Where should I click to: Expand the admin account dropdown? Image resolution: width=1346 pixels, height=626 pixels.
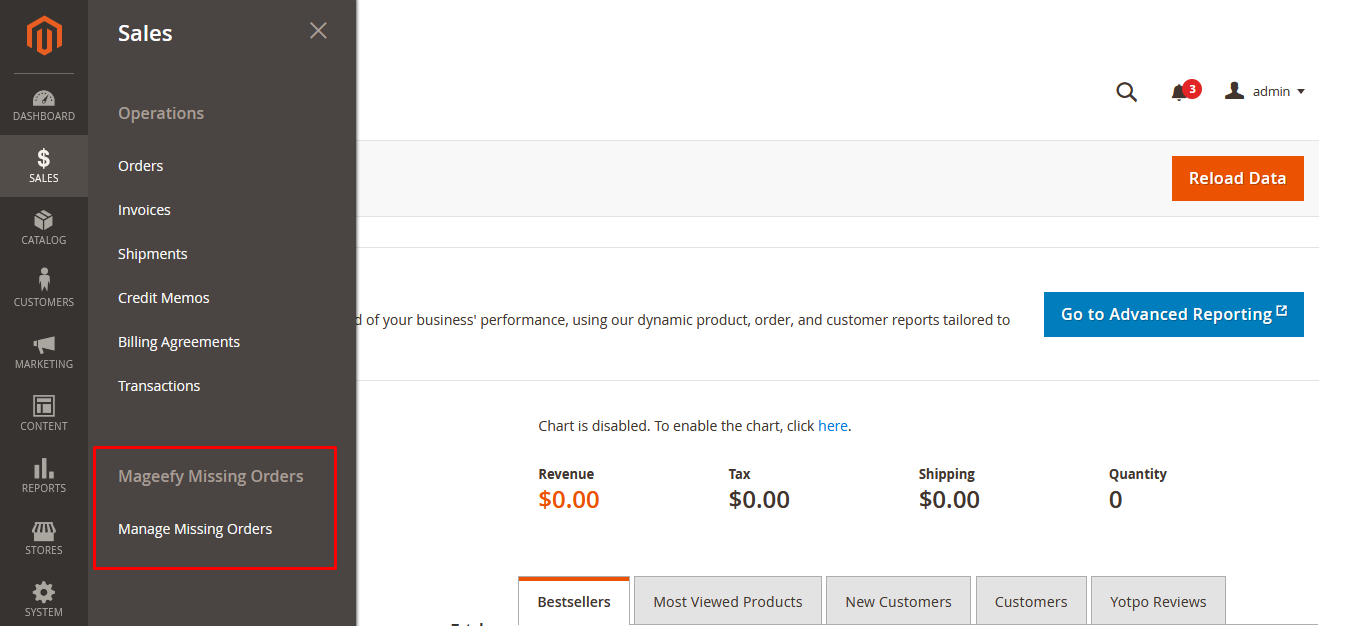1265,92
